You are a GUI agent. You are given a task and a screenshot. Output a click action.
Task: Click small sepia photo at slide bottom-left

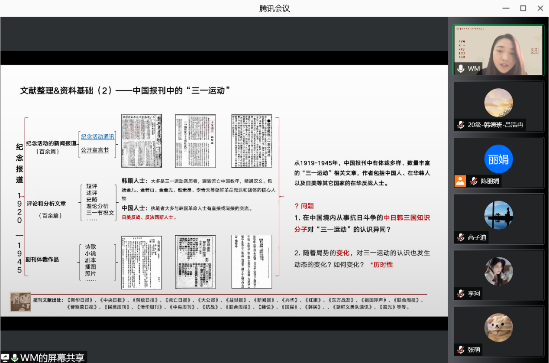[21, 302]
